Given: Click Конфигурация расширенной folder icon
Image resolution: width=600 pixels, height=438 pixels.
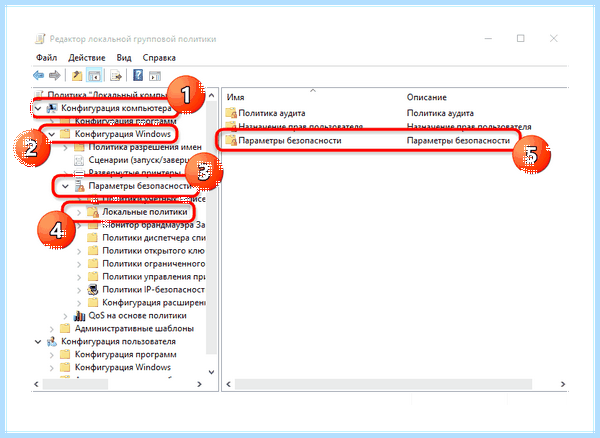Looking at the screenshot, I should click(x=93, y=303).
